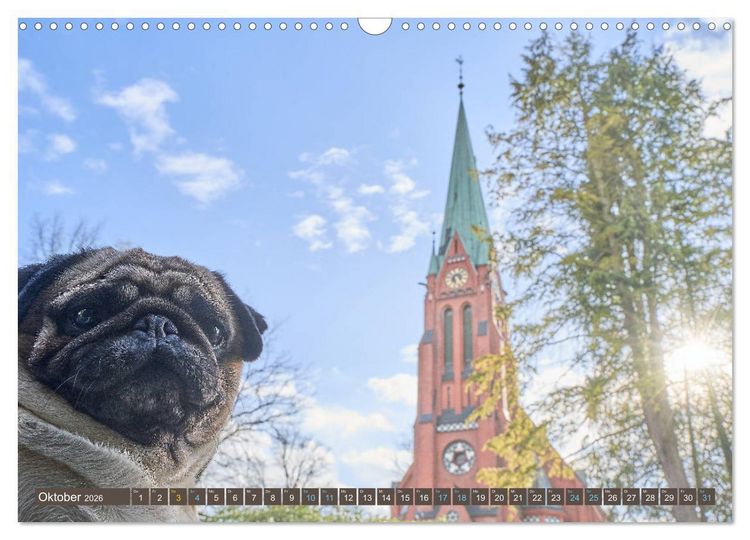Click the "Oktober 2026" month label
750x540 pixels.
71,497
